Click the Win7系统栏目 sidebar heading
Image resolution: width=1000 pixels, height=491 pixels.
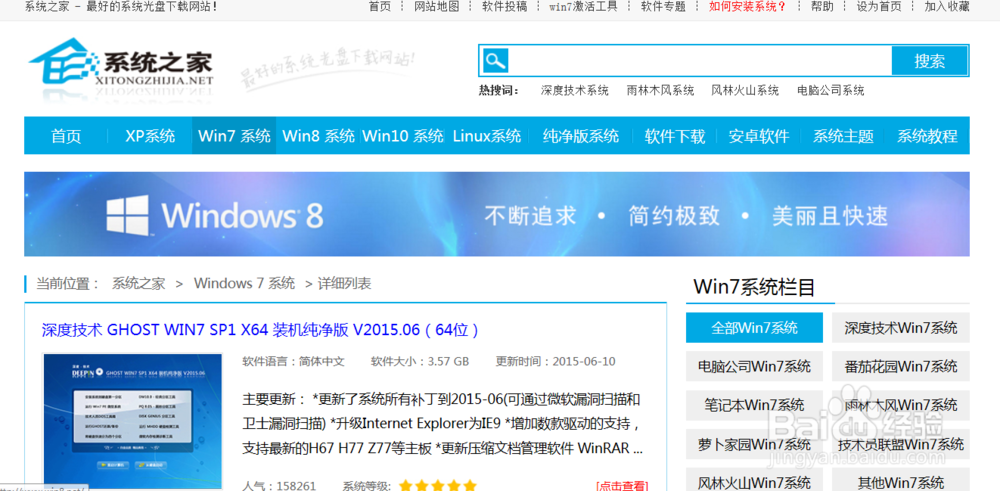coord(754,287)
